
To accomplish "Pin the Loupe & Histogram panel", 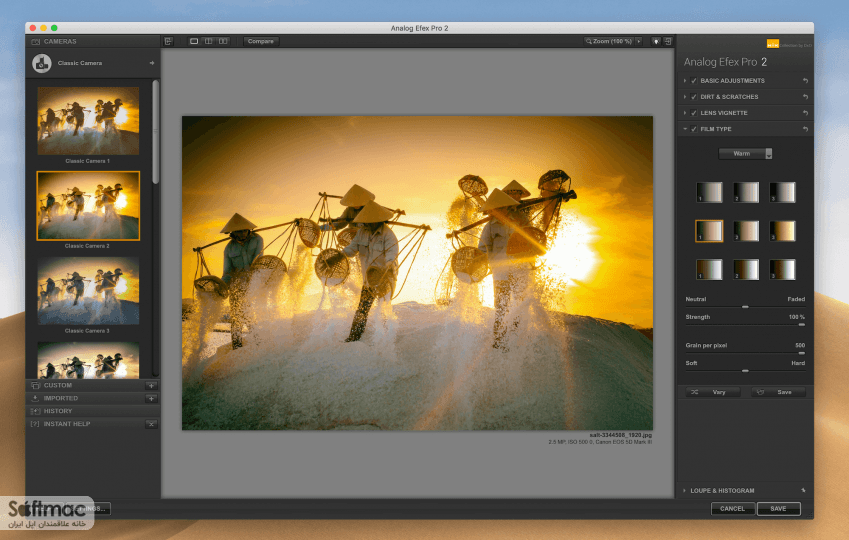I will 804,491.
